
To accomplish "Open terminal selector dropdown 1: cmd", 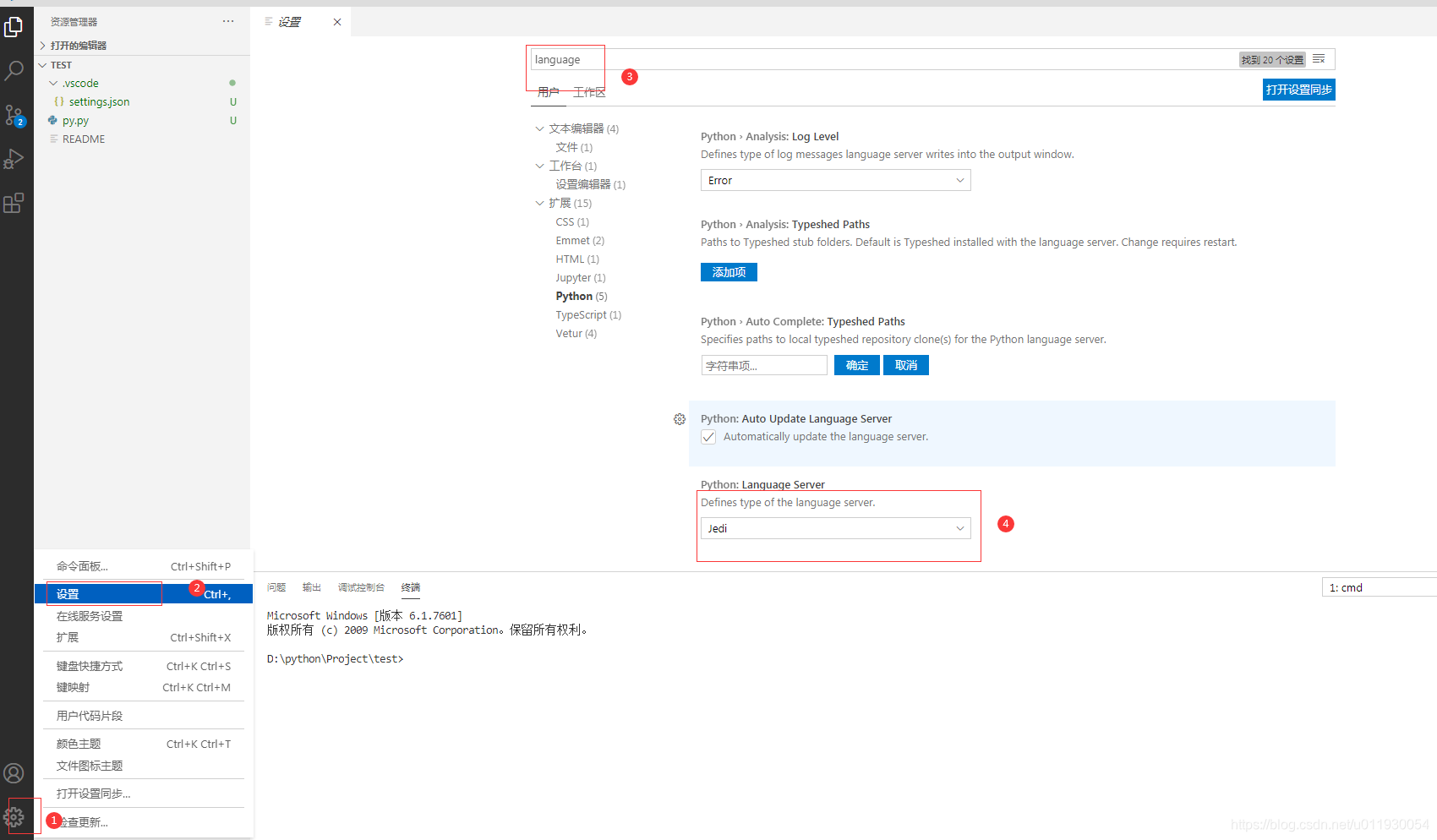I will point(1379,587).
